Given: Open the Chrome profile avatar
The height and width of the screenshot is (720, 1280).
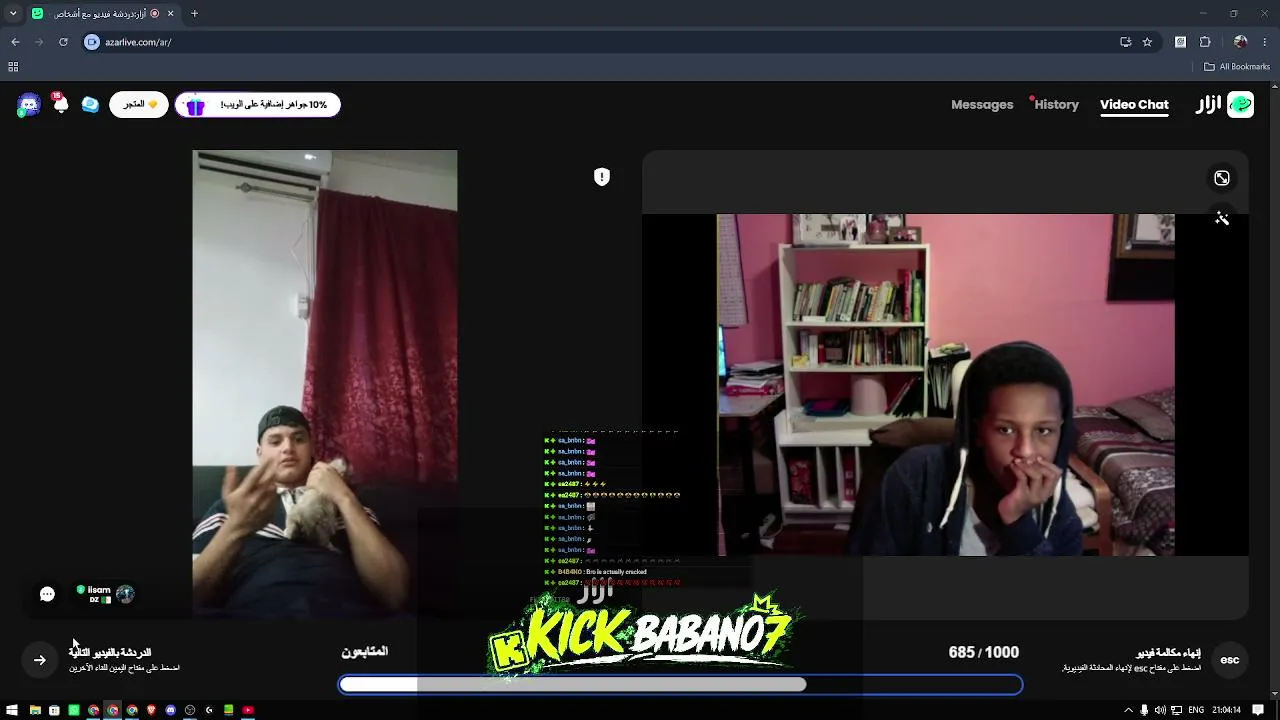Looking at the screenshot, I should tap(1241, 42).
